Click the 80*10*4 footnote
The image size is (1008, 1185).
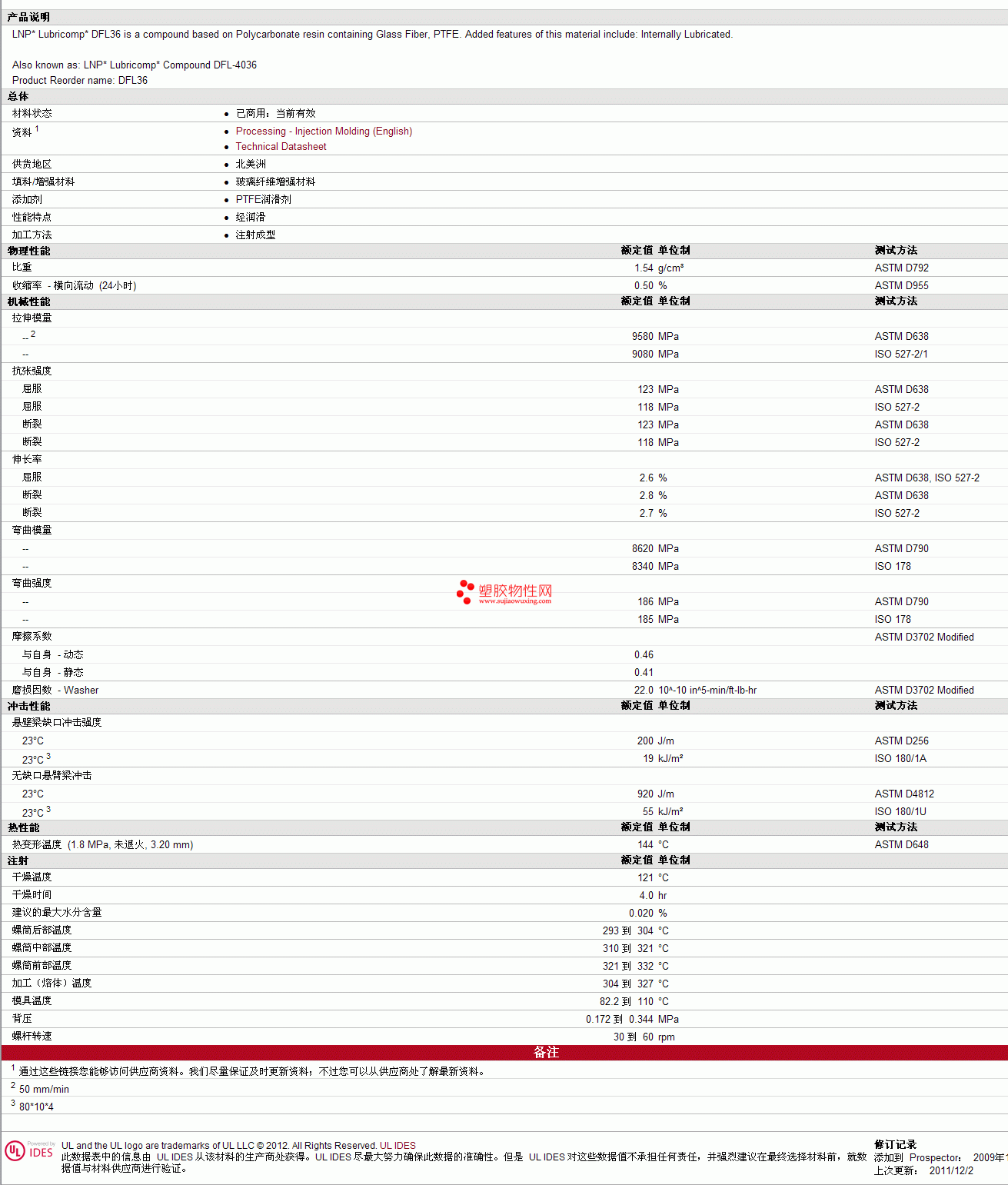pyautogui.click(x=36, y=1107)
